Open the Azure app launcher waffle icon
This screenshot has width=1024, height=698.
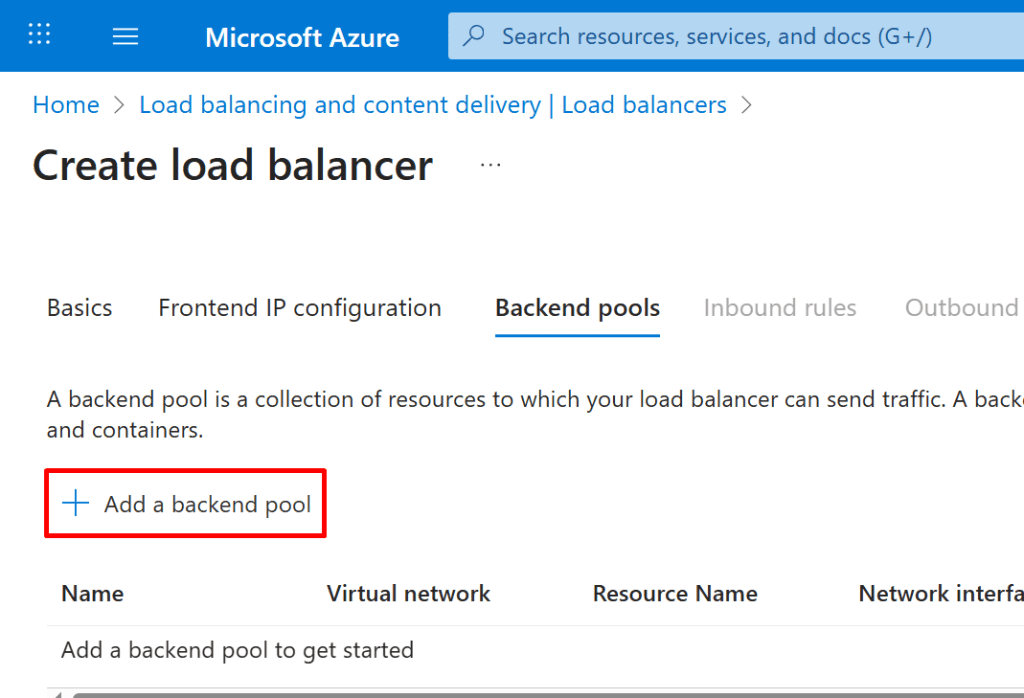39,36
